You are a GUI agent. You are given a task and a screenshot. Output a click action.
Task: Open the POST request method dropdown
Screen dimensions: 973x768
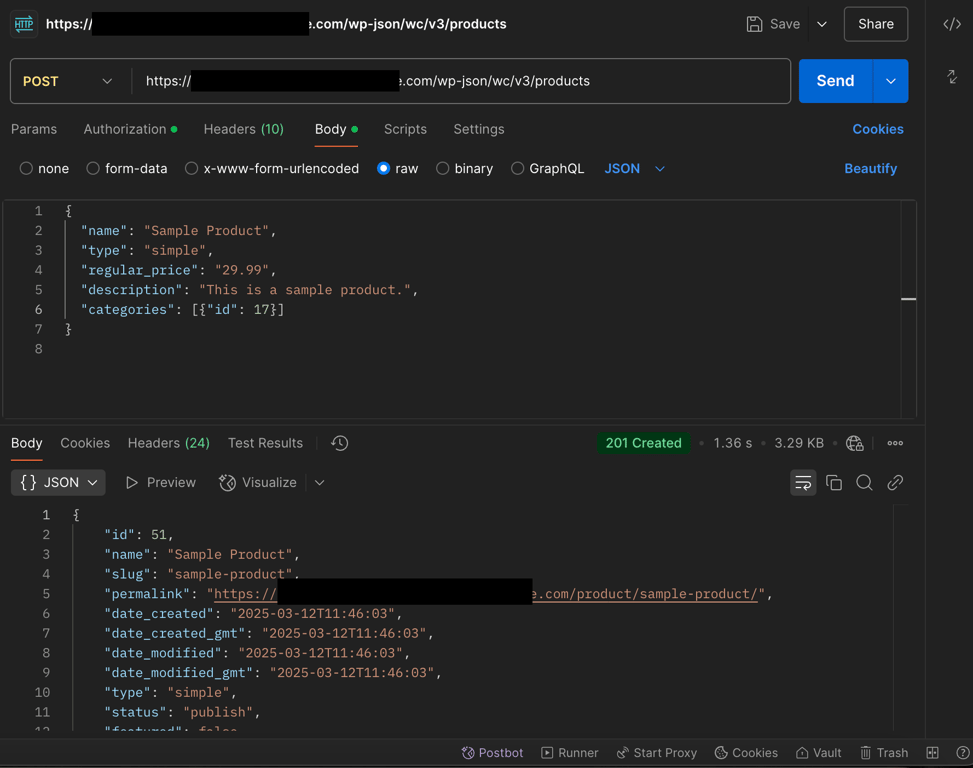(70, 80)
